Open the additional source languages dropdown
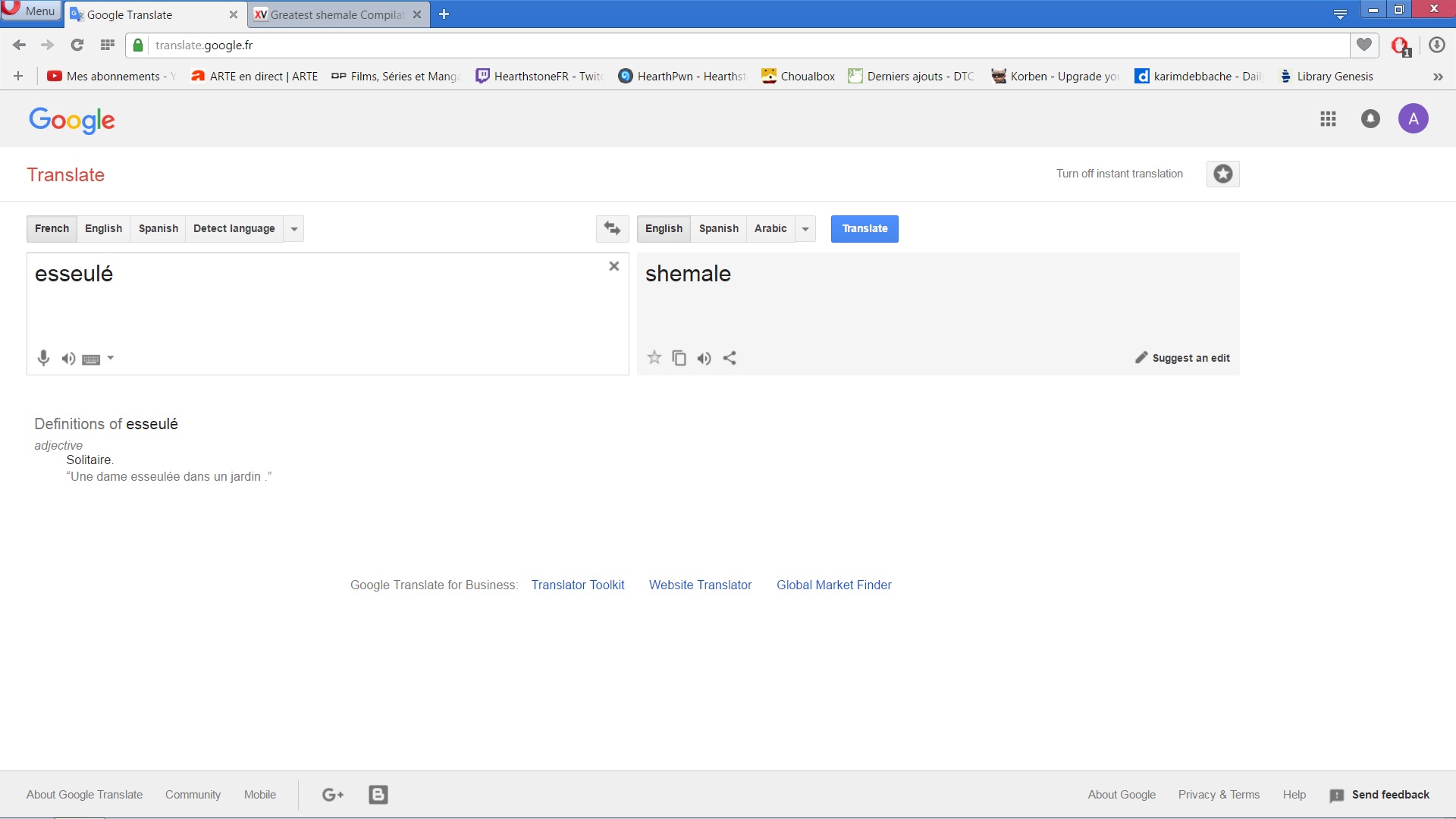The image size is (1456, 819). point(293,228)
